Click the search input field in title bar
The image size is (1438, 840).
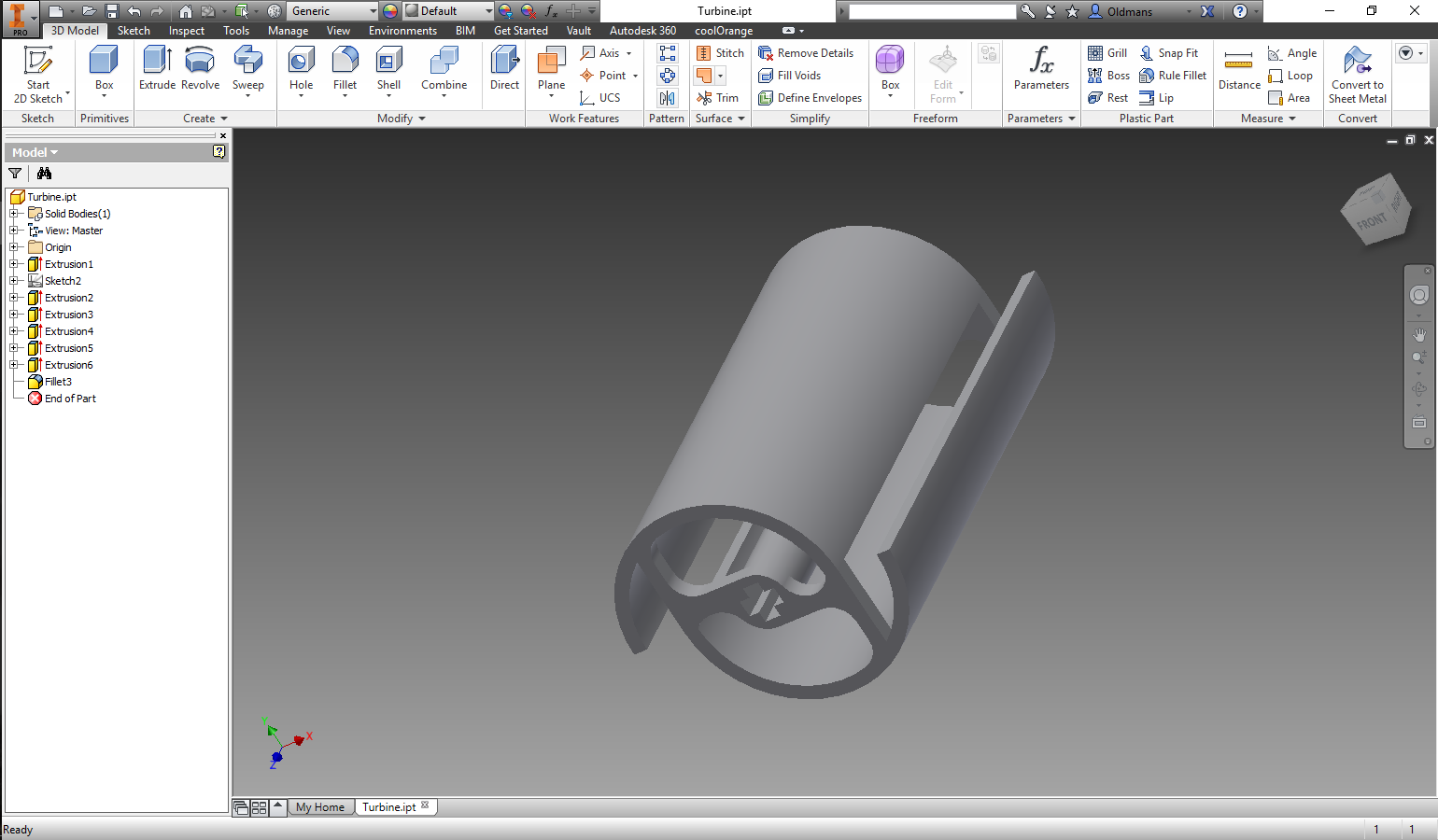coord(932,11)
